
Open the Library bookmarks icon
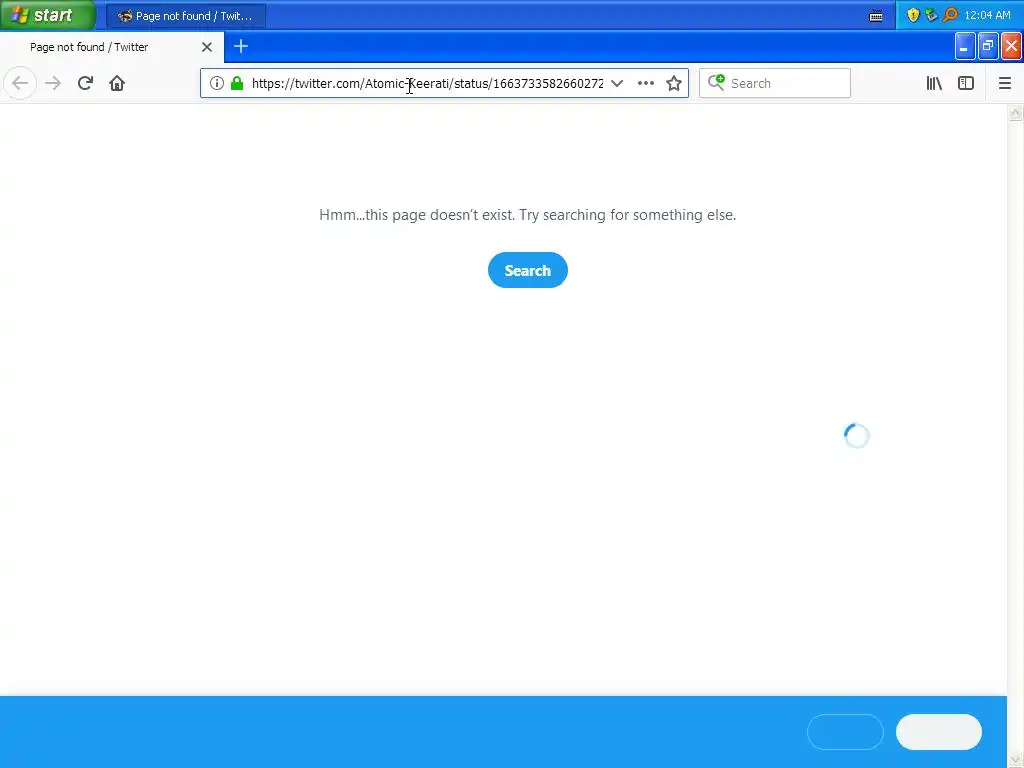click(934, 83)
